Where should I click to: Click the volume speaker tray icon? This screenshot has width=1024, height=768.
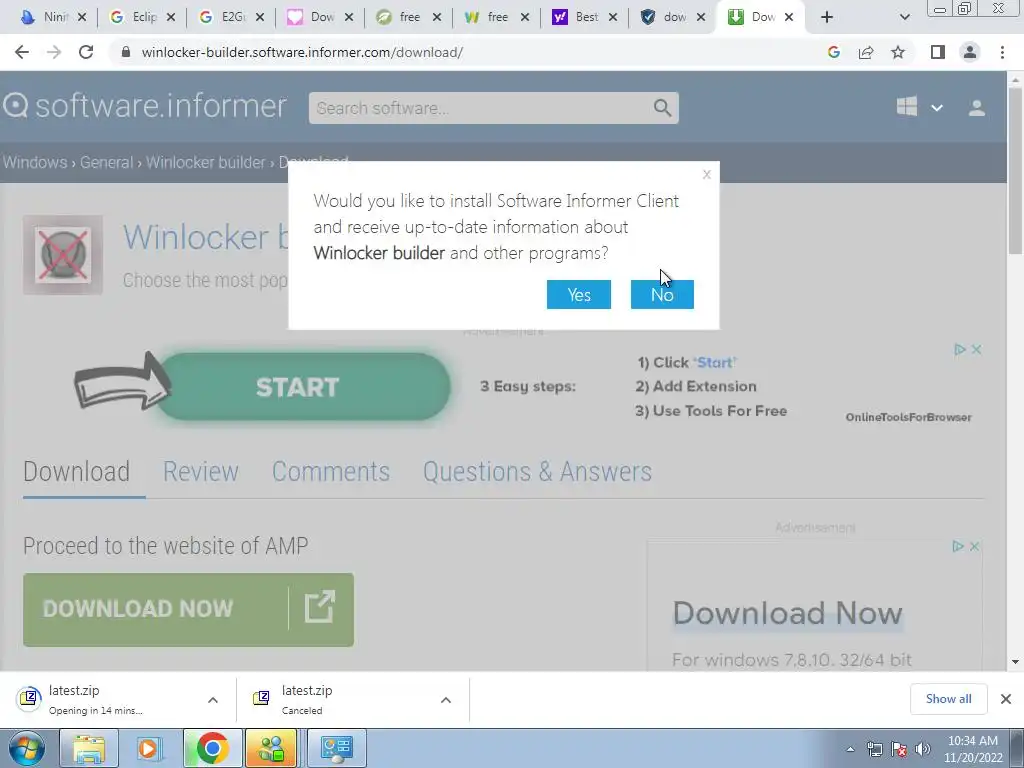point(922,749)
